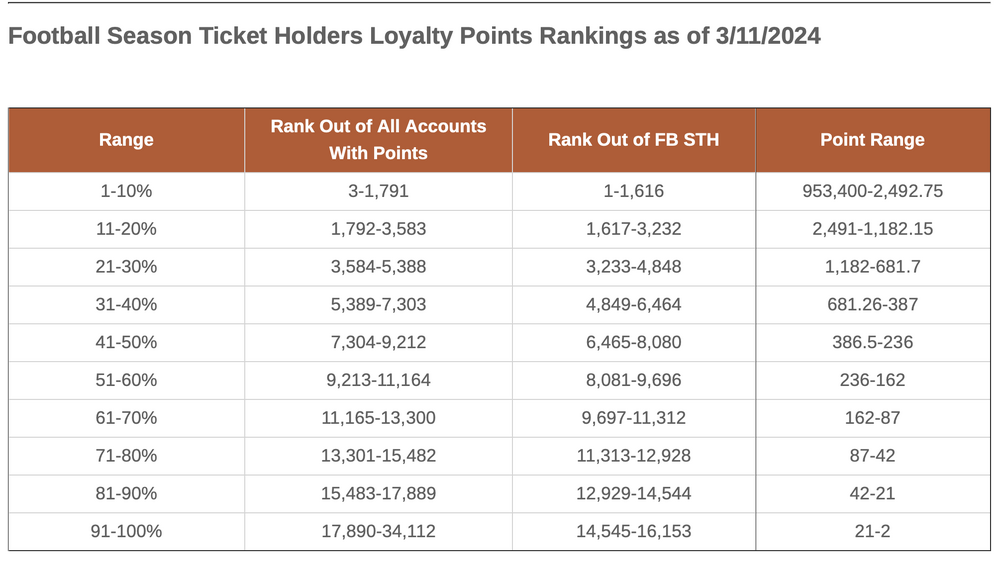1000x577 pixels.
Task: Select the 41-50% range cell
Action: (126, 343)
